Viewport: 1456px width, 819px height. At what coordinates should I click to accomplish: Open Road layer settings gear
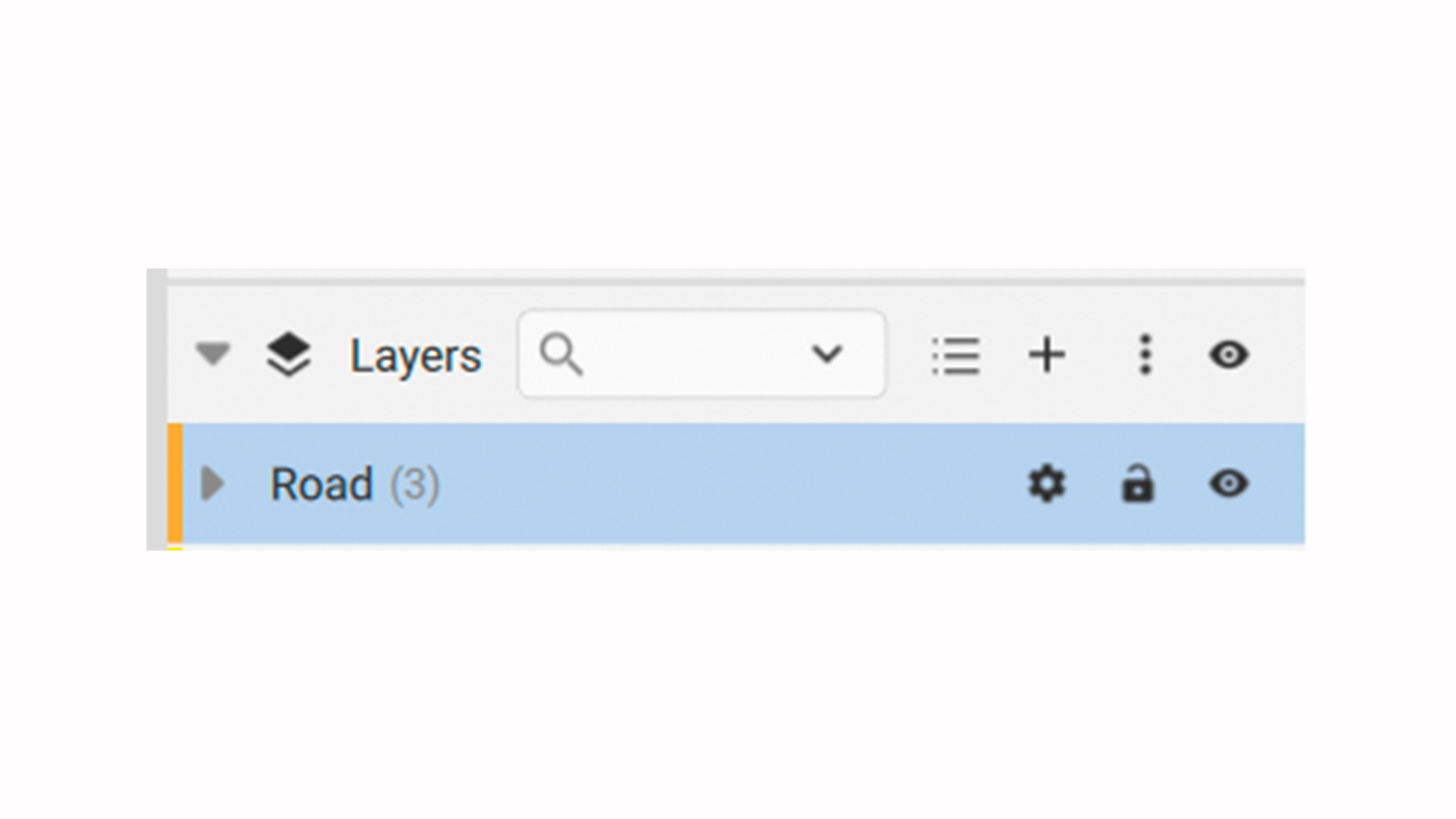pyautogui.click(x=1046, y=483)
